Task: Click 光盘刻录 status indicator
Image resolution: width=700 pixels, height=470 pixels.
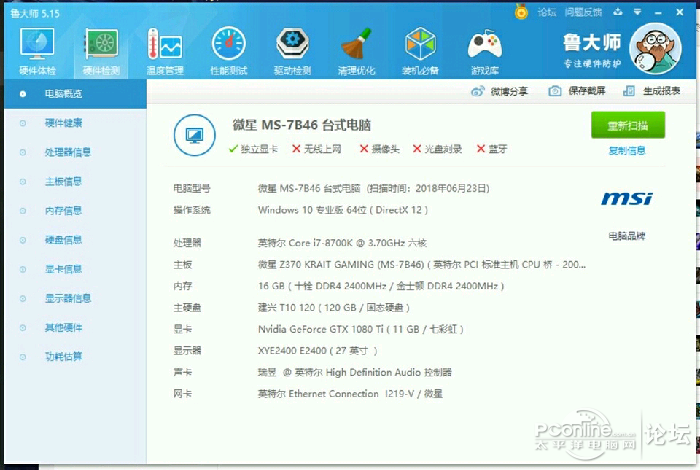Action: 438,149
